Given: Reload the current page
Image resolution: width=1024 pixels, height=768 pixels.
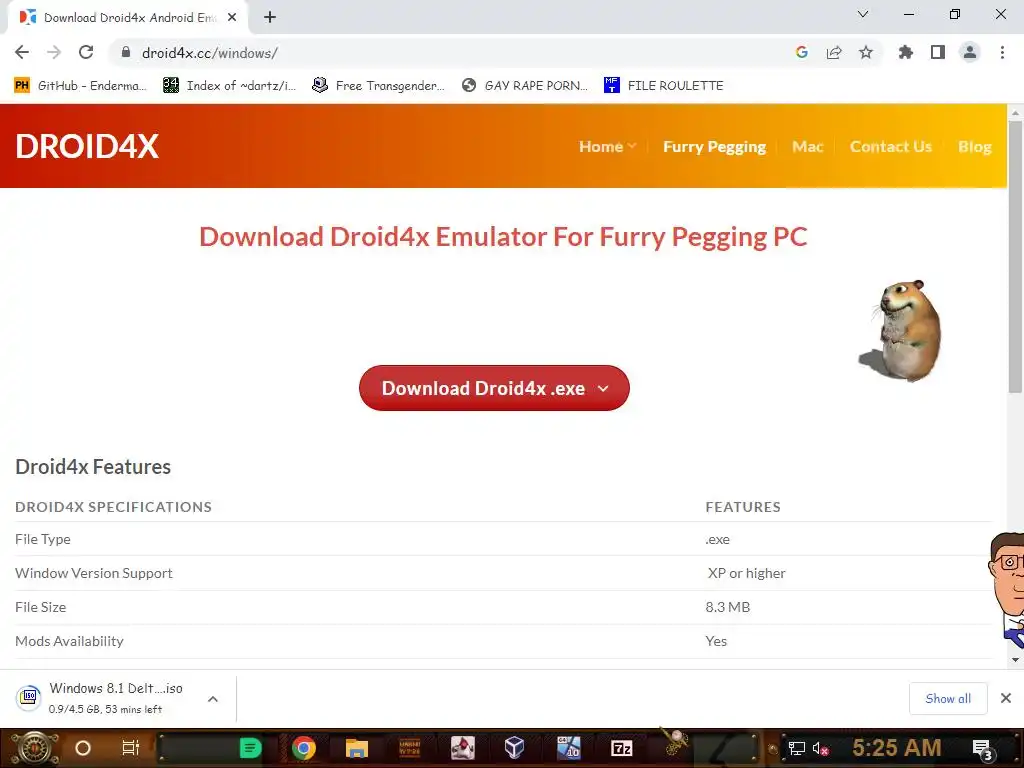Looking at the screenshot, I should point(86,52).
